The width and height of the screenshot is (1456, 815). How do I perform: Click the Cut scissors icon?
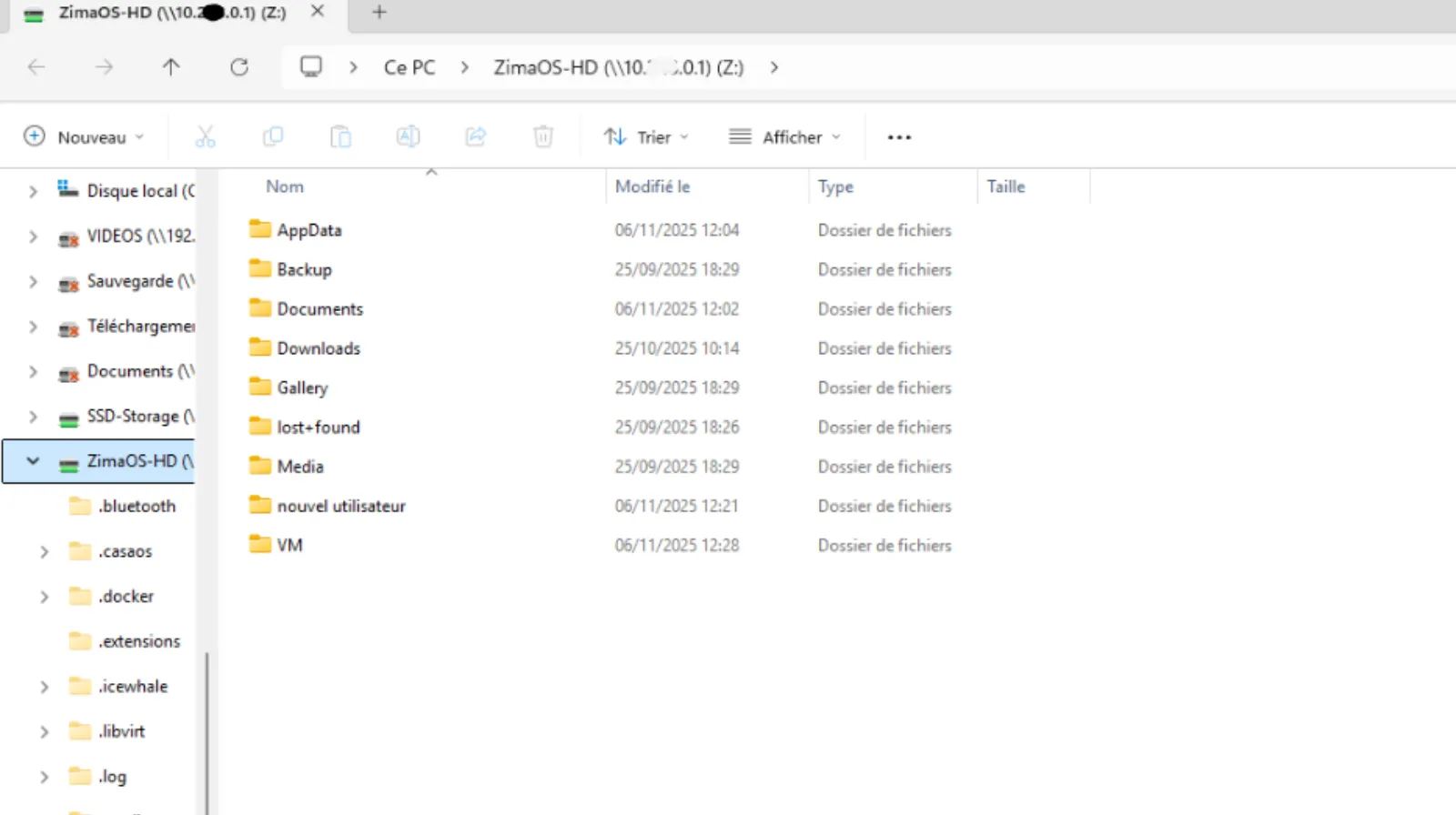[205, 137]
